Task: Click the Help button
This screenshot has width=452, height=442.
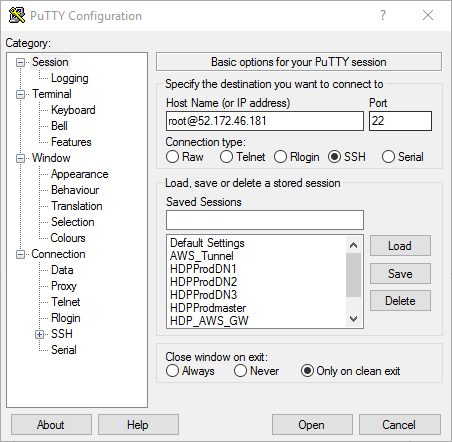Action: 138,425
